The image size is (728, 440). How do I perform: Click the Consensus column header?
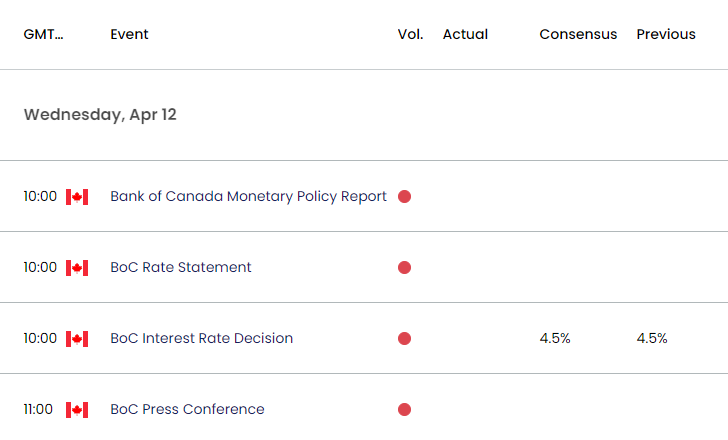click(x=578, y=34)
